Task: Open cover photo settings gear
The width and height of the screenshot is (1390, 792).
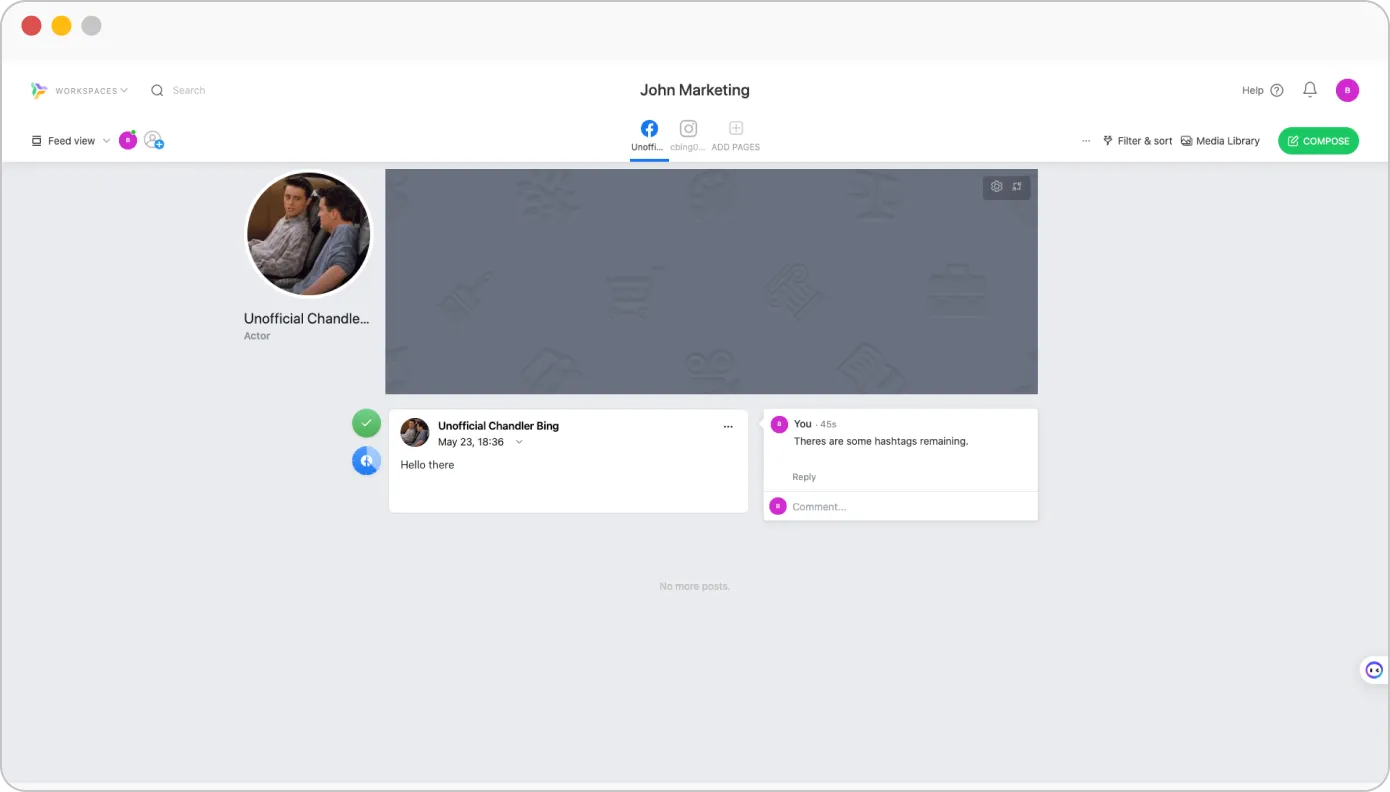Action: tap(996, 187)
